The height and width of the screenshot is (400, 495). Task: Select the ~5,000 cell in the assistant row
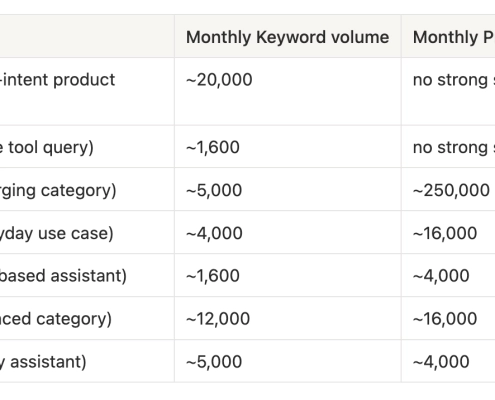[288, 361]
